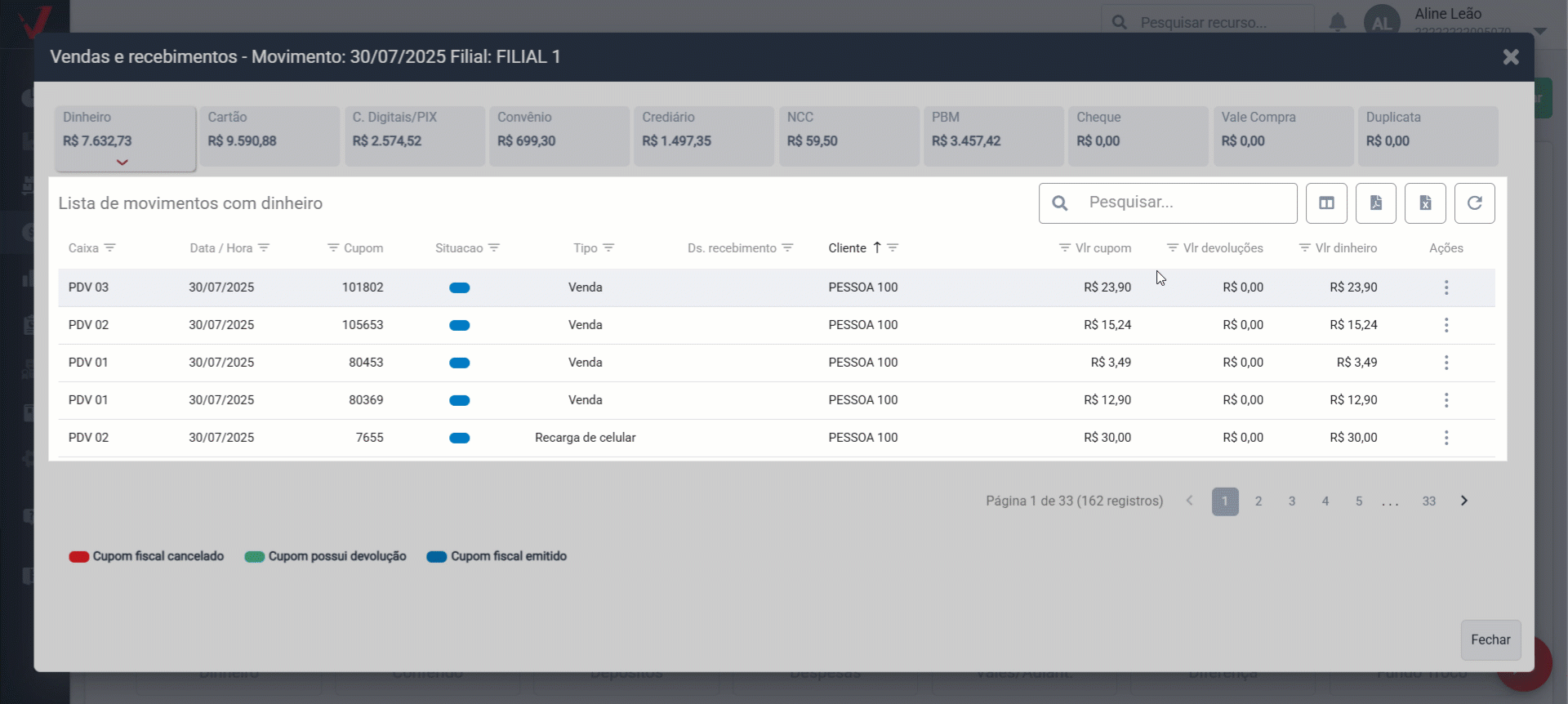Screen dimensions: 1568x704
Task: Refresh the movements list
Action: [1475, 203]
